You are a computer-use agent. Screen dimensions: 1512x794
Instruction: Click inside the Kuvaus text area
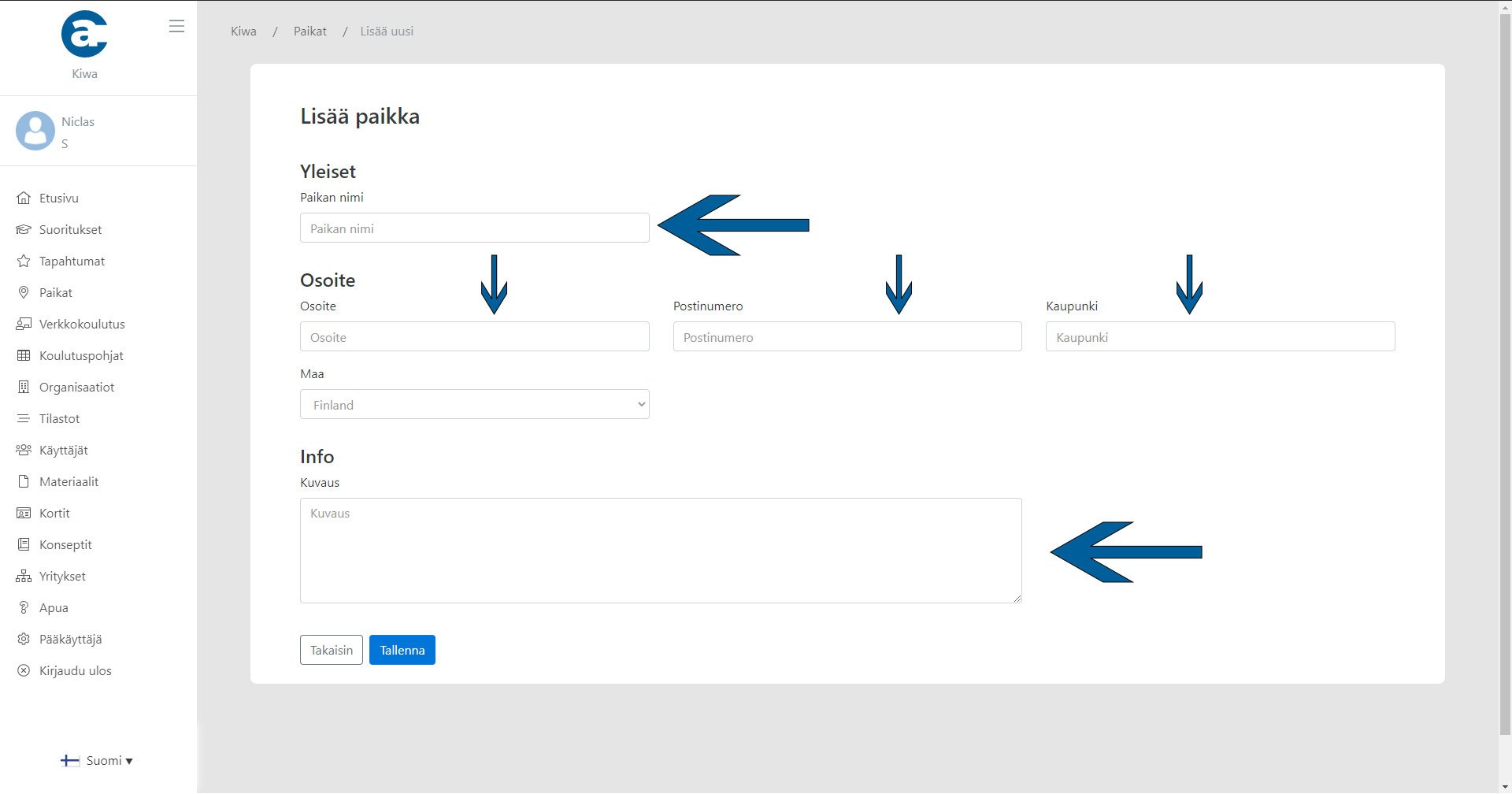(x=660, y=551)
